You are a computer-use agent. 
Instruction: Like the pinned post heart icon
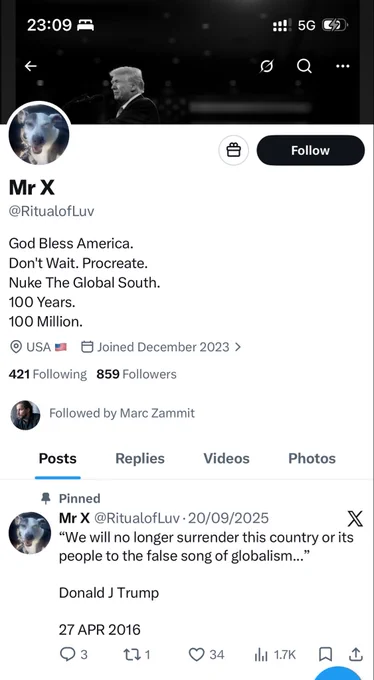pyautogui.click(x=207, y=654)
